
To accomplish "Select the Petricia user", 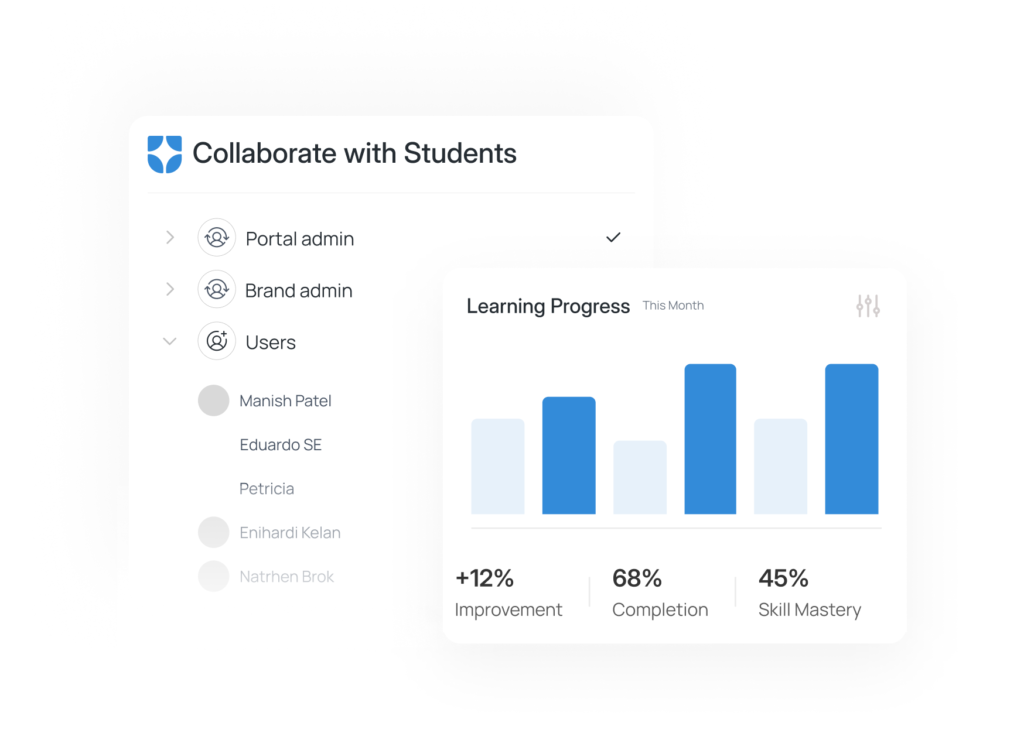I will pos(266,488).
